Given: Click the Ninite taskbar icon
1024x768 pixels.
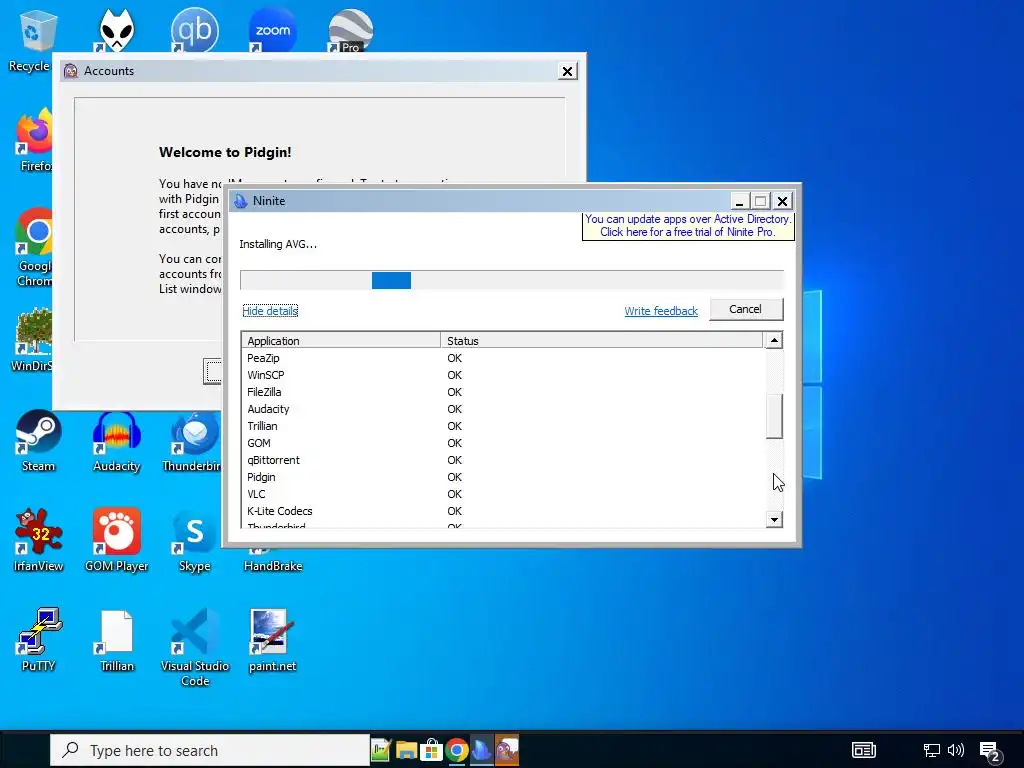Looking at the screenshot, I should pyautogui.click(x=481, y=750).
